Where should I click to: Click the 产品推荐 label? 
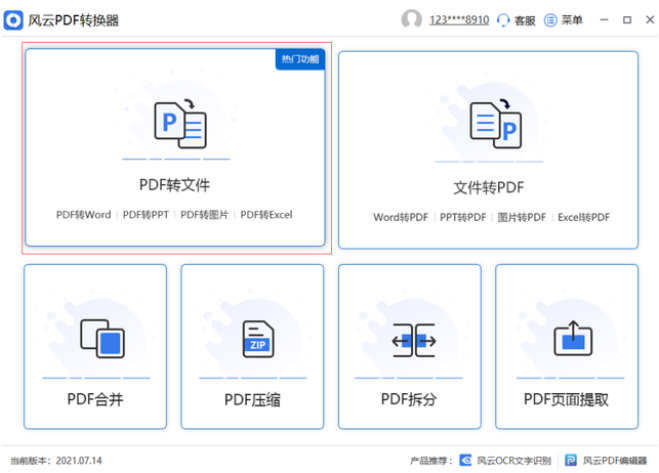tap(431, 461)
